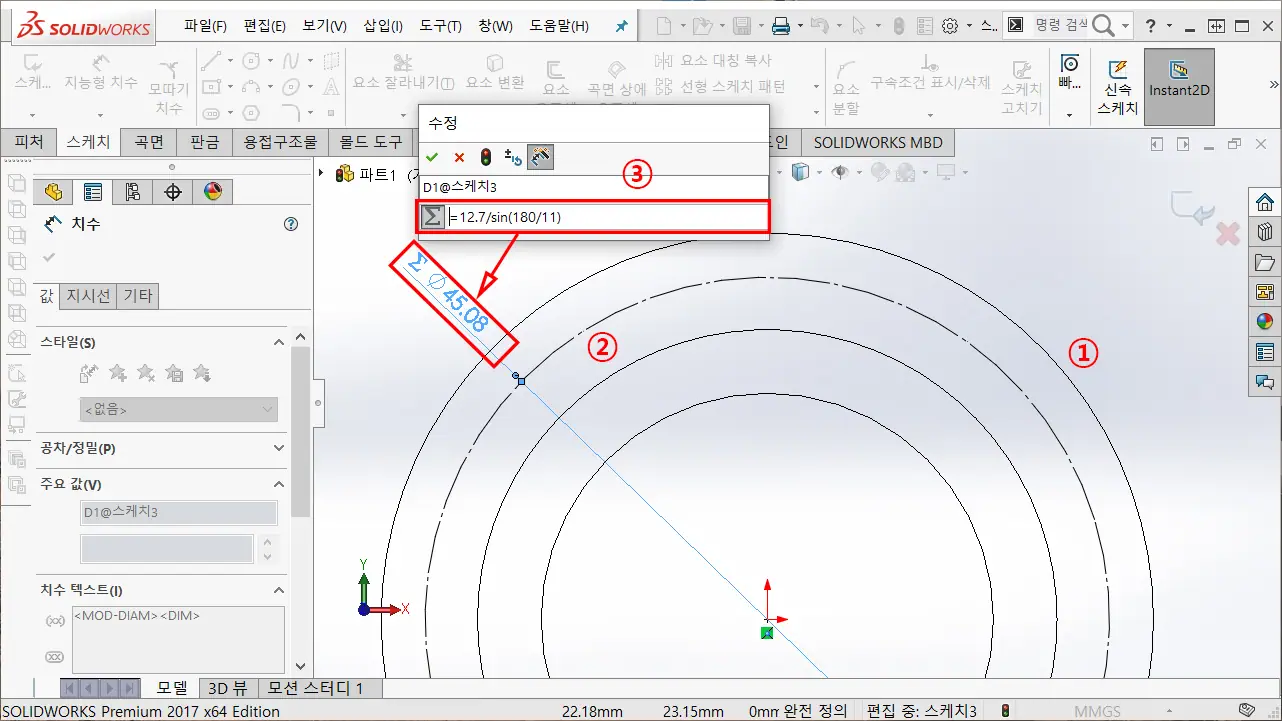Toggle the Instant2D button
Screen dimensions: 1282x721
tap(1179, 87)
